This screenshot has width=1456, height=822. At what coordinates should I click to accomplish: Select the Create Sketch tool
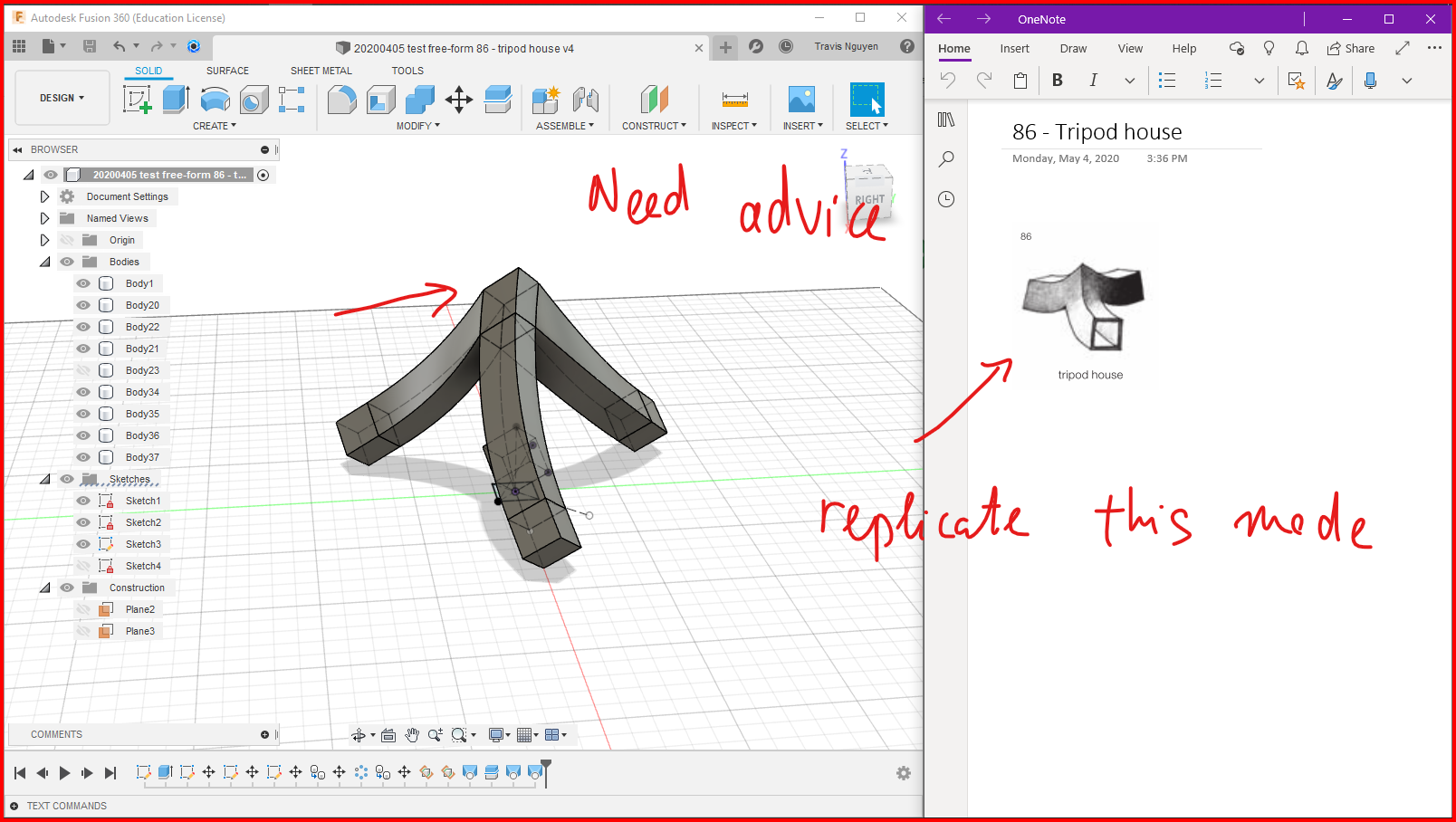pos(138,100)
